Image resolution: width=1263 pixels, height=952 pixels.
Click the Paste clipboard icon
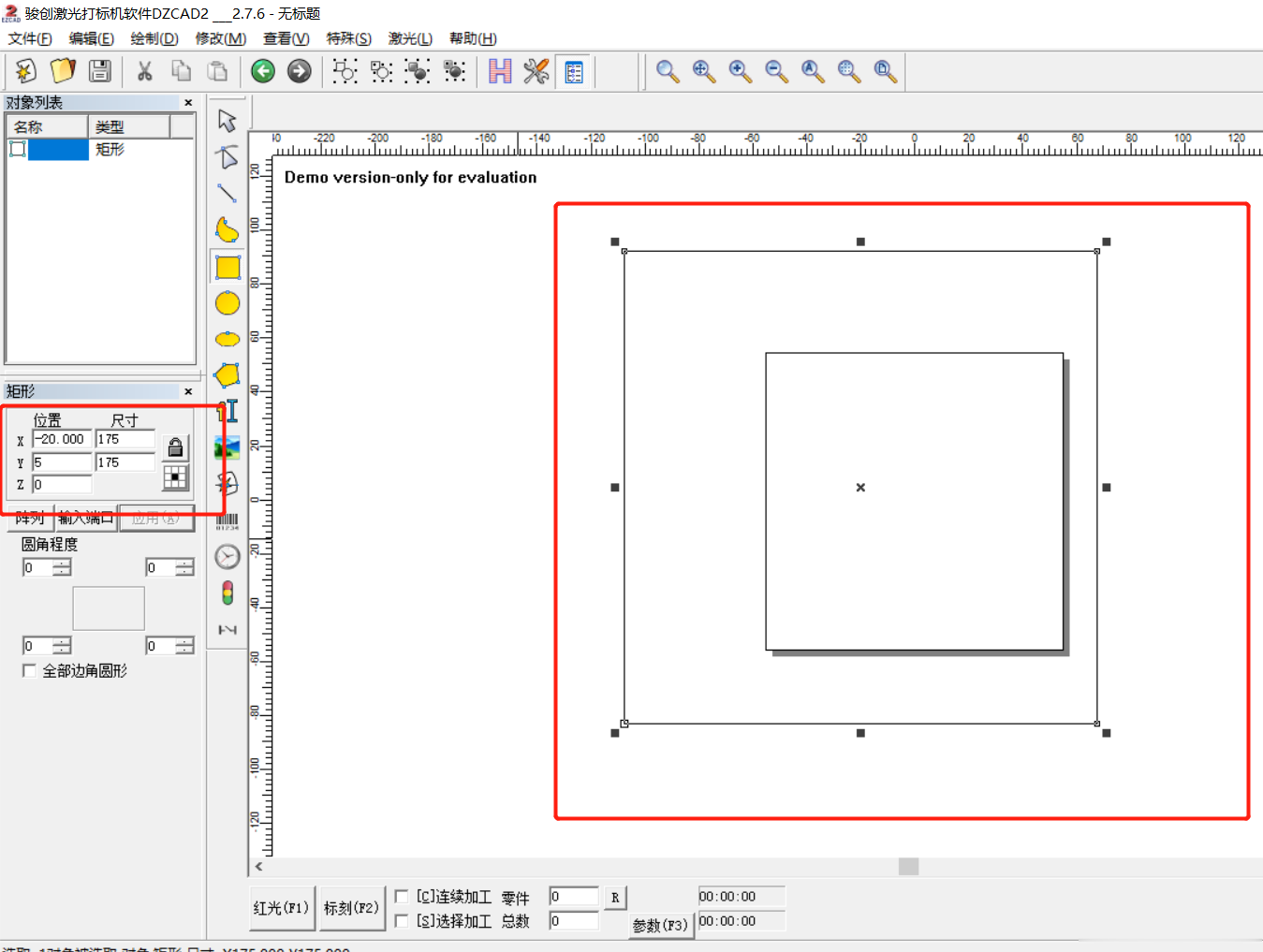coord(217,71)
